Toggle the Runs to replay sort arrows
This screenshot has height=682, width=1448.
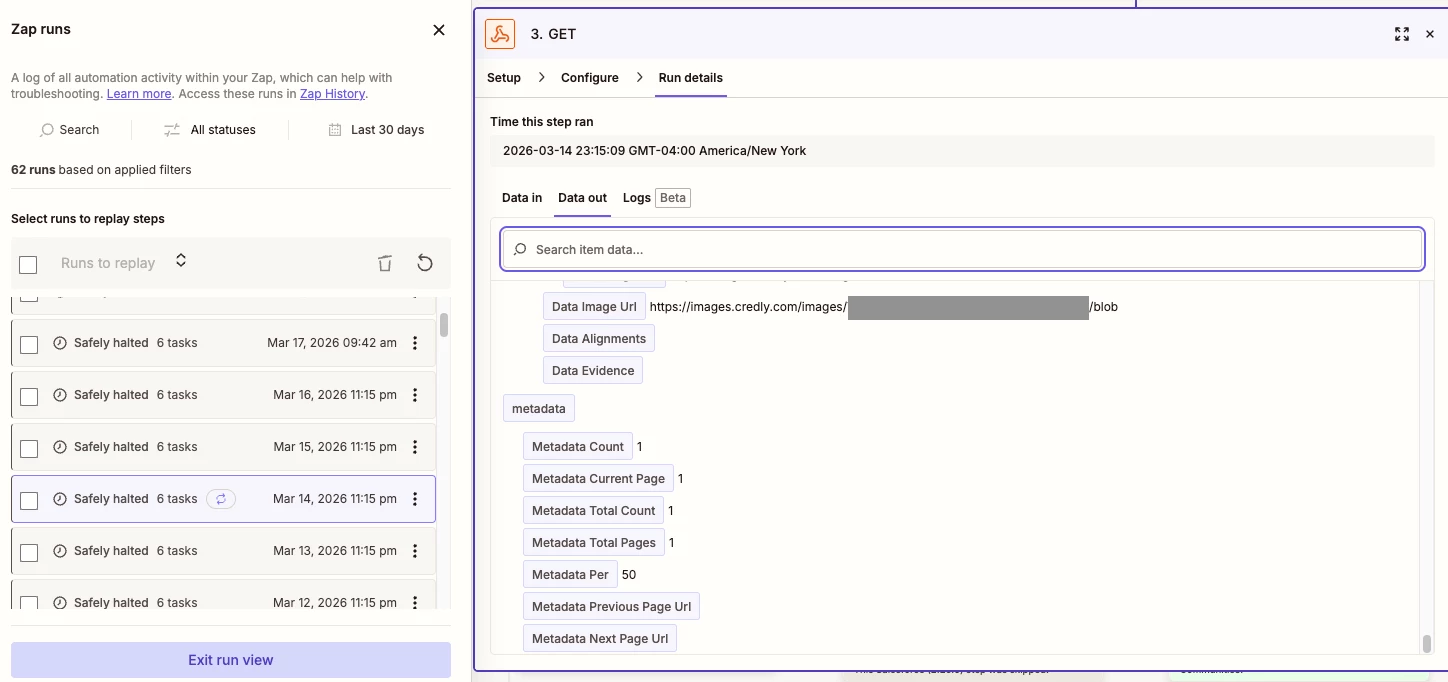[x=181, y=261]
